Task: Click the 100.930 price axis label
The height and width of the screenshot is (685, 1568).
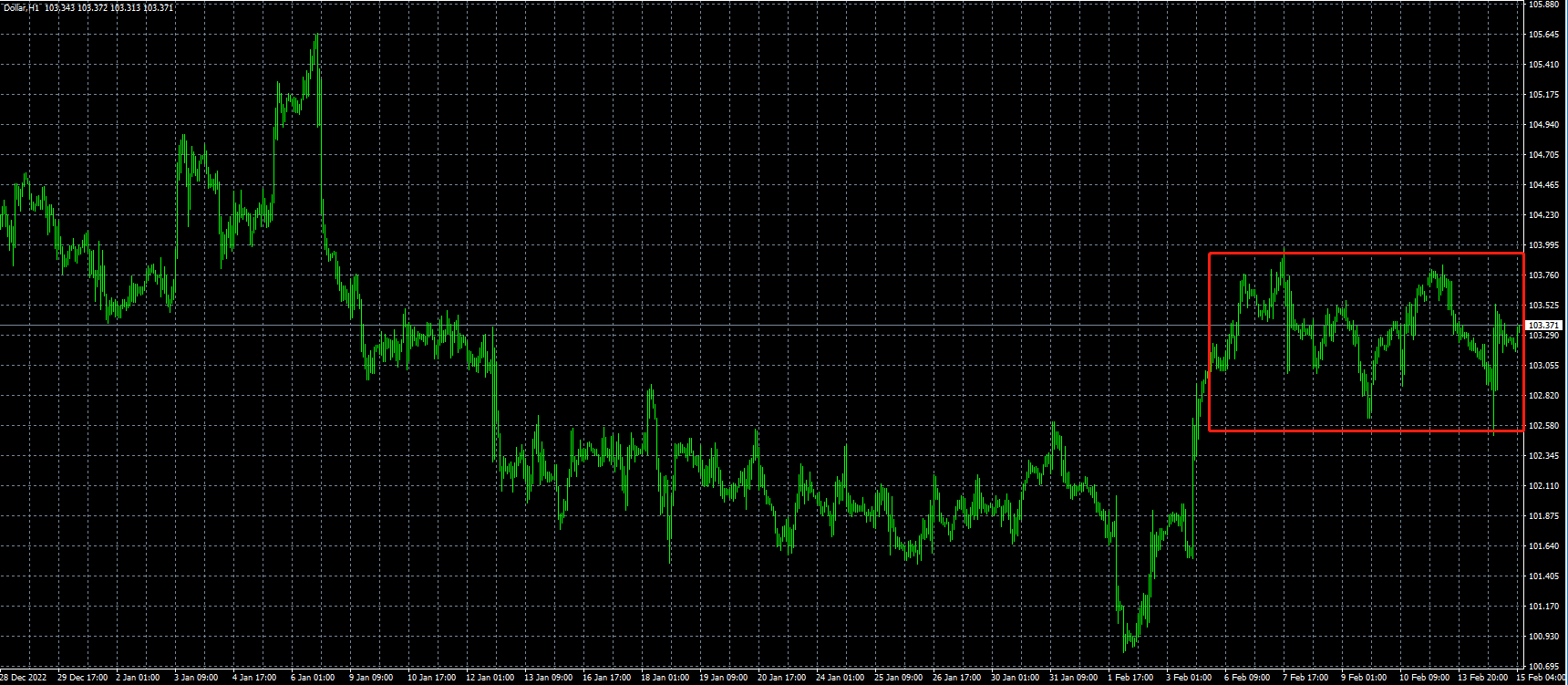Action: point(1542,637)
